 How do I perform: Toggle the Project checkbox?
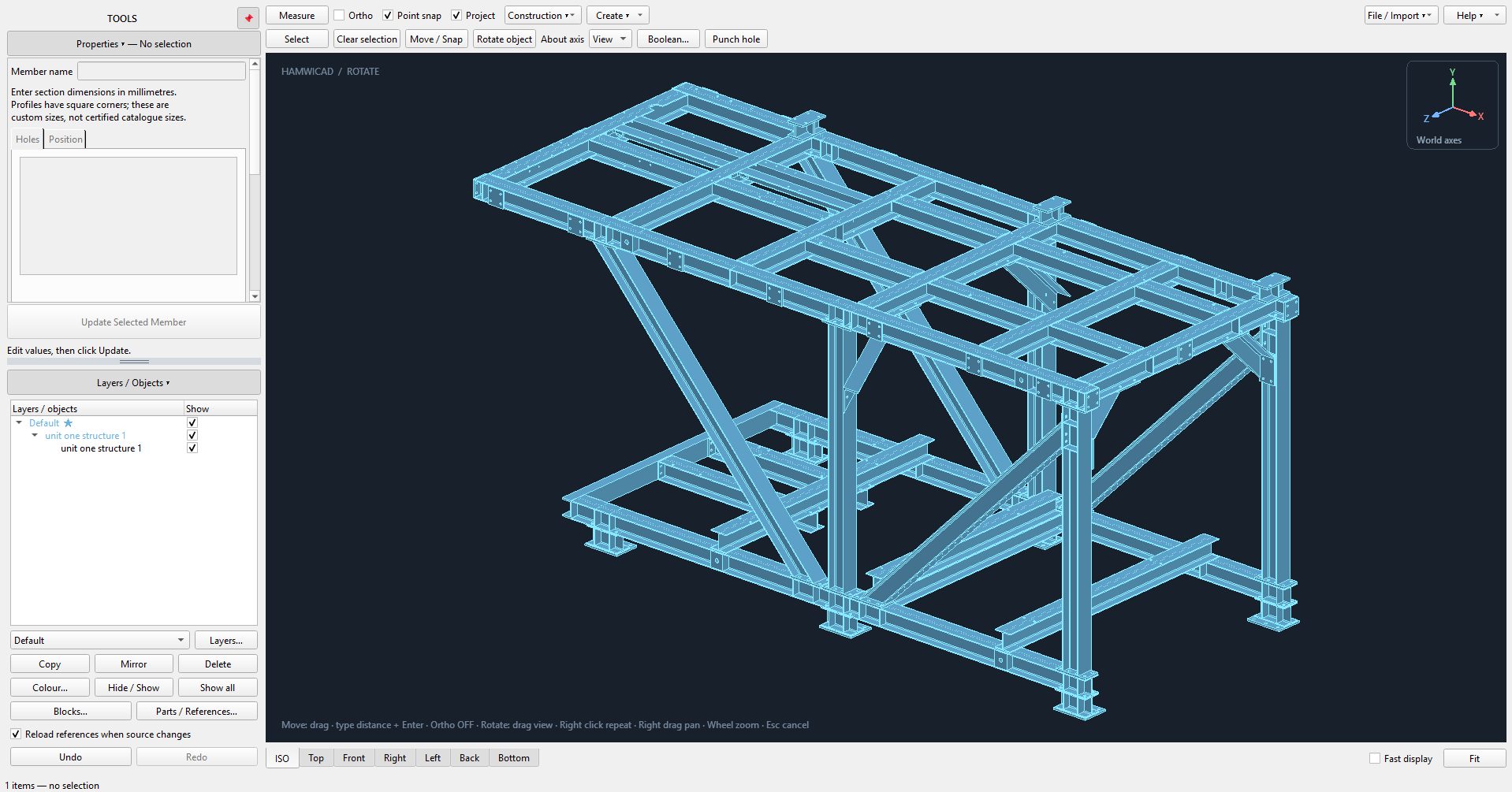point(456,16)
